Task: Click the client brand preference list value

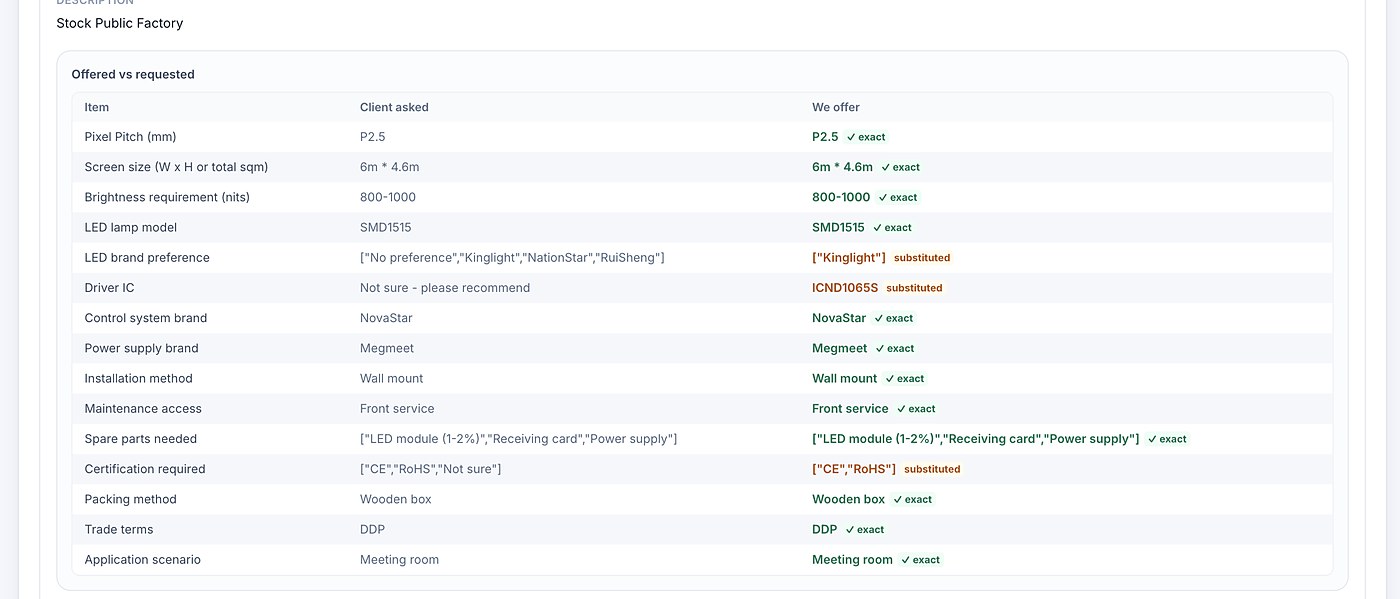Action: [512, 257]
